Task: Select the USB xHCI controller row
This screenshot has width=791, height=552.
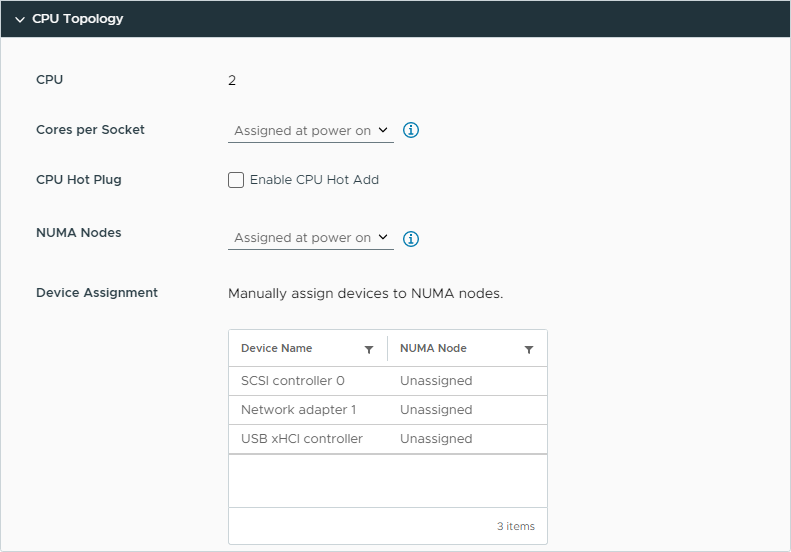Action: point(388,439)
